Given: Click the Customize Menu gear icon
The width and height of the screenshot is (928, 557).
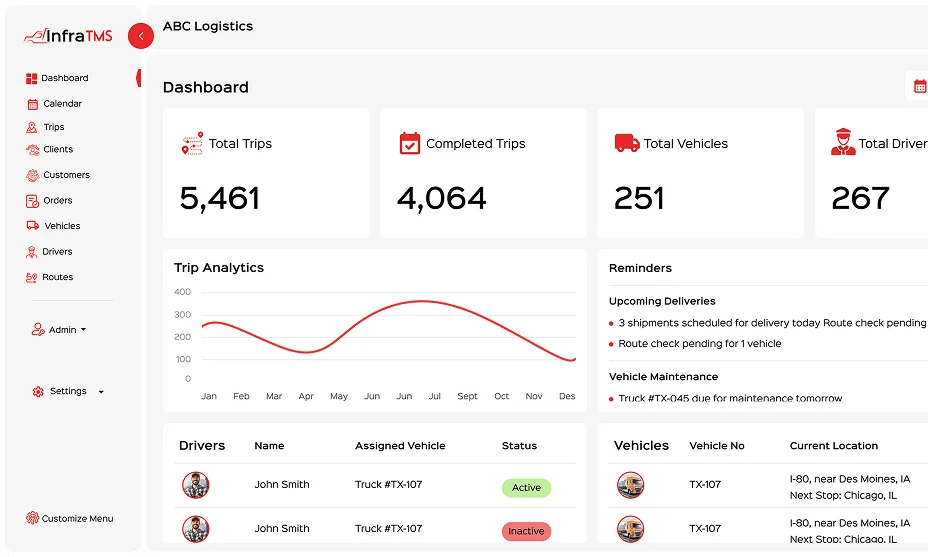Looking at the screenshot, I should 32,518.
